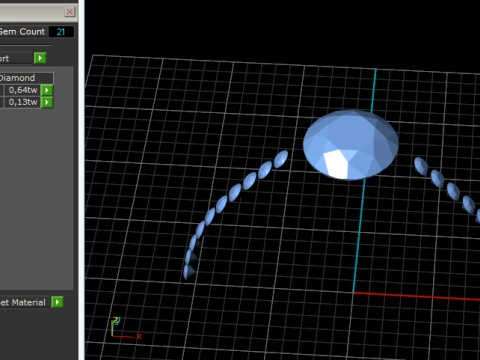The image size is (480, 360).
Task: Click the green arrow beside 0,13tw
Action: 47,102
